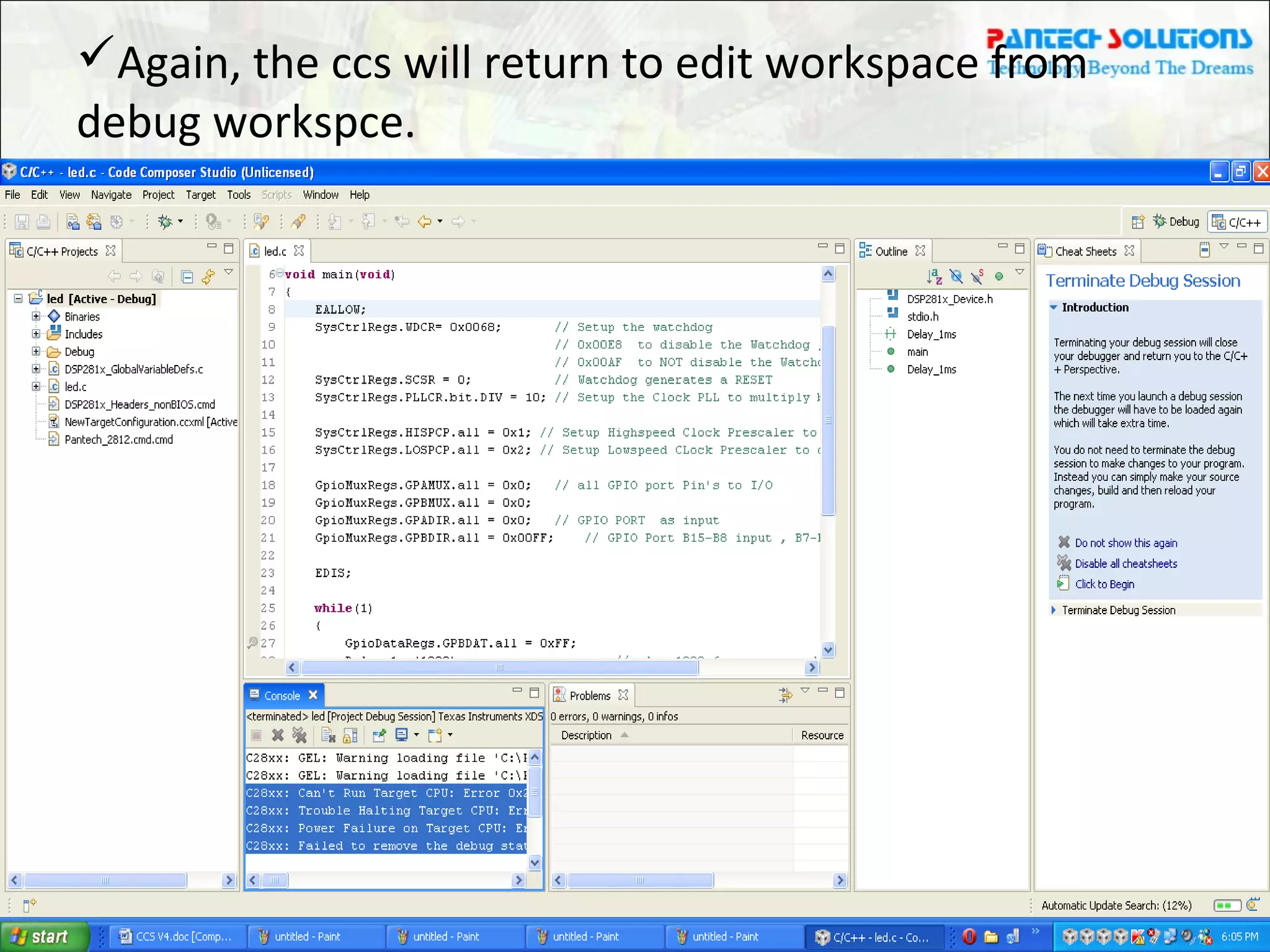Launch the Debug bug icon in toolbar
The width and height of the screenshot is (1270, 952).
(x=165, y=221)
